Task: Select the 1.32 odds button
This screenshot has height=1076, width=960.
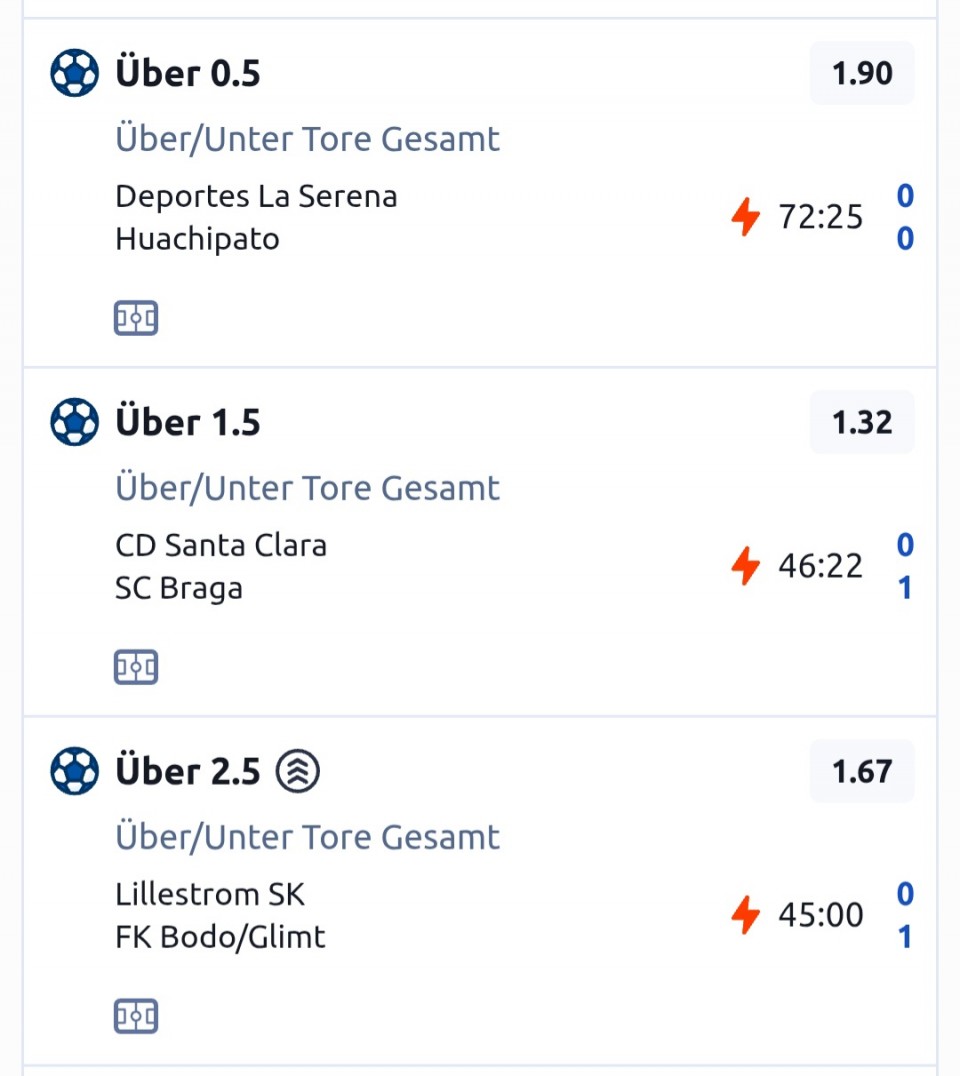Action: pyautogui.click(x=862, y=422)
